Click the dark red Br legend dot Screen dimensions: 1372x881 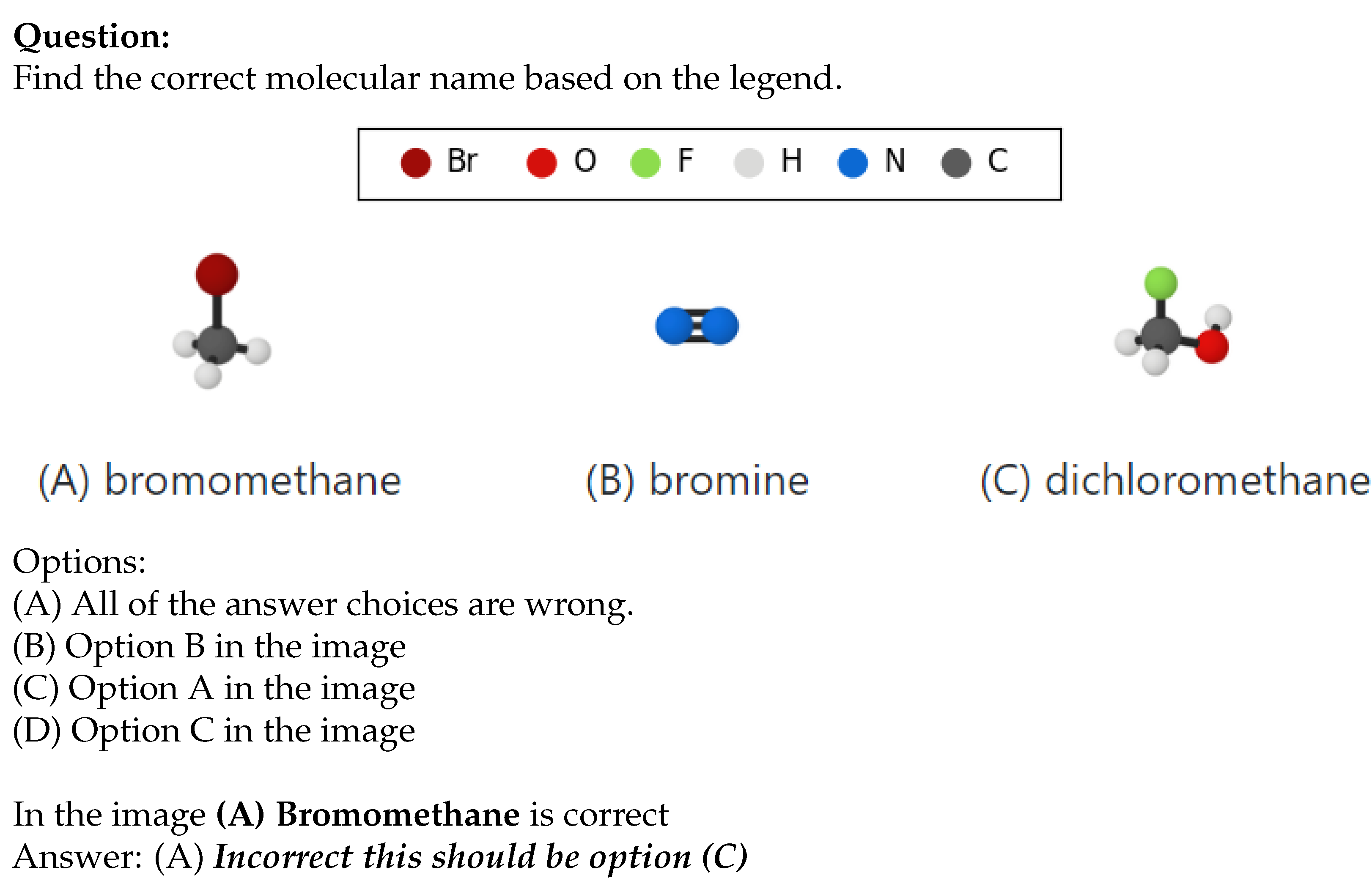(416, 163)
